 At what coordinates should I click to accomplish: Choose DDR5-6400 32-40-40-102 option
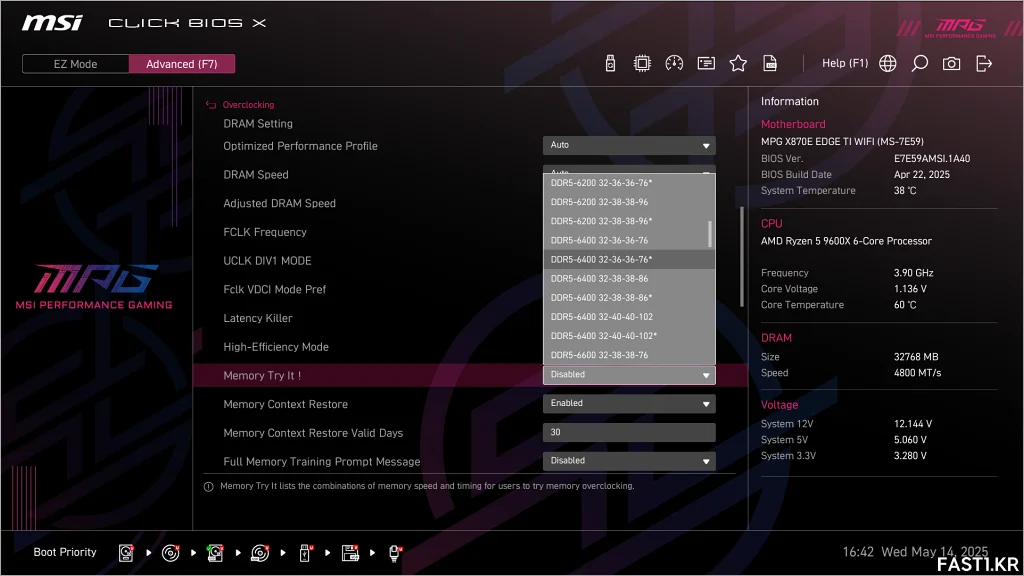tap(629, 317)
